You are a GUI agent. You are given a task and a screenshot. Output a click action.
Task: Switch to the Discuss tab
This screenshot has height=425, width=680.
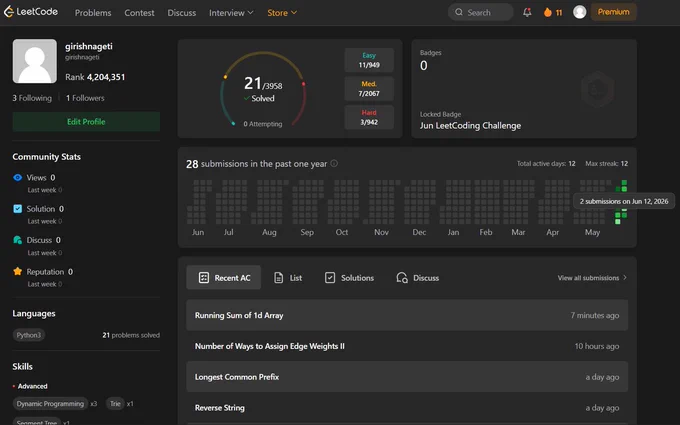coord(417,278)
